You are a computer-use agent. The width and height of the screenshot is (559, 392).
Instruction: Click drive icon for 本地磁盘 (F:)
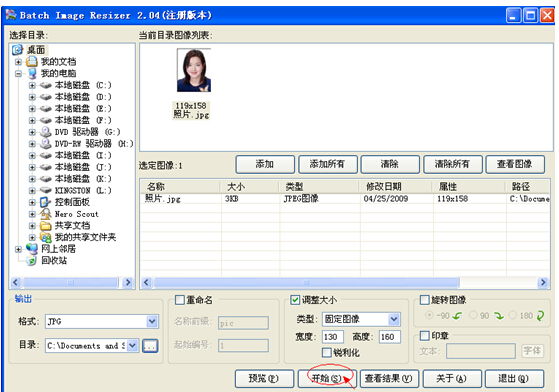tap(46, 120)
